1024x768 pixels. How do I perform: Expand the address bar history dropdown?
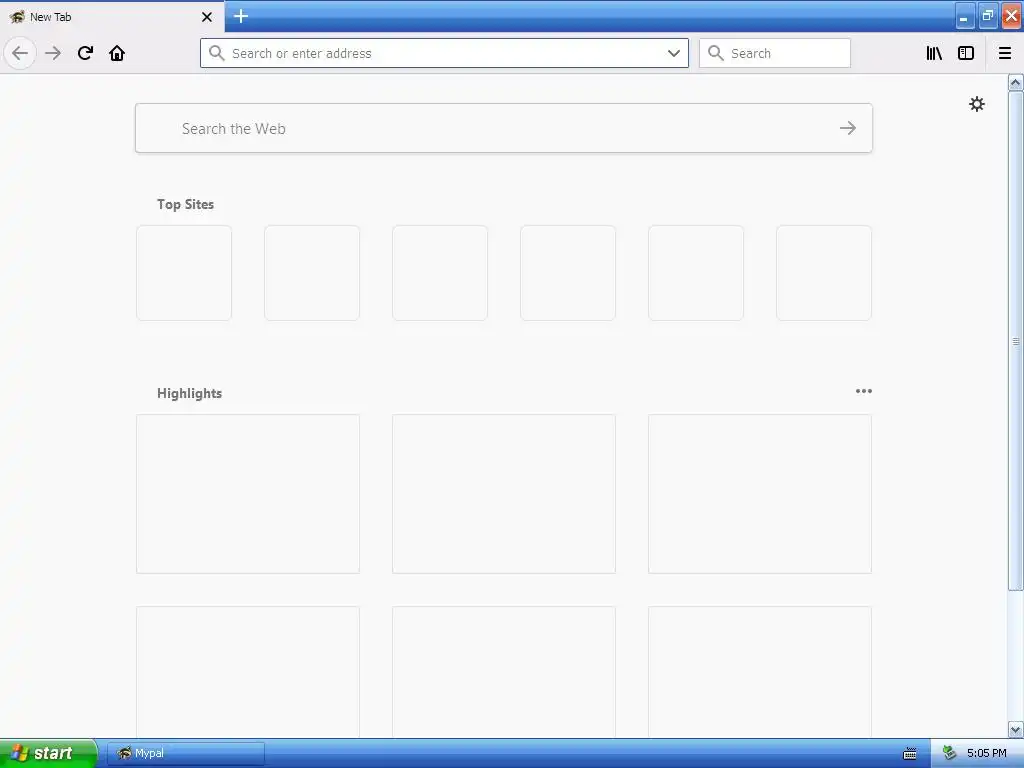point(674,53)
